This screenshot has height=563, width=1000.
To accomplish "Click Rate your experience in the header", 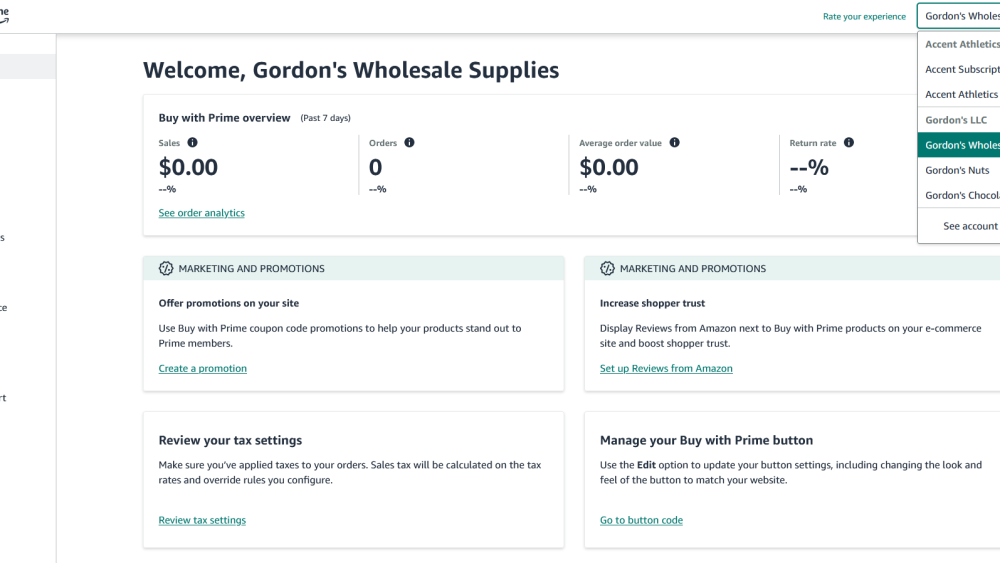I will pyautogui.click(x=864, y=17).
